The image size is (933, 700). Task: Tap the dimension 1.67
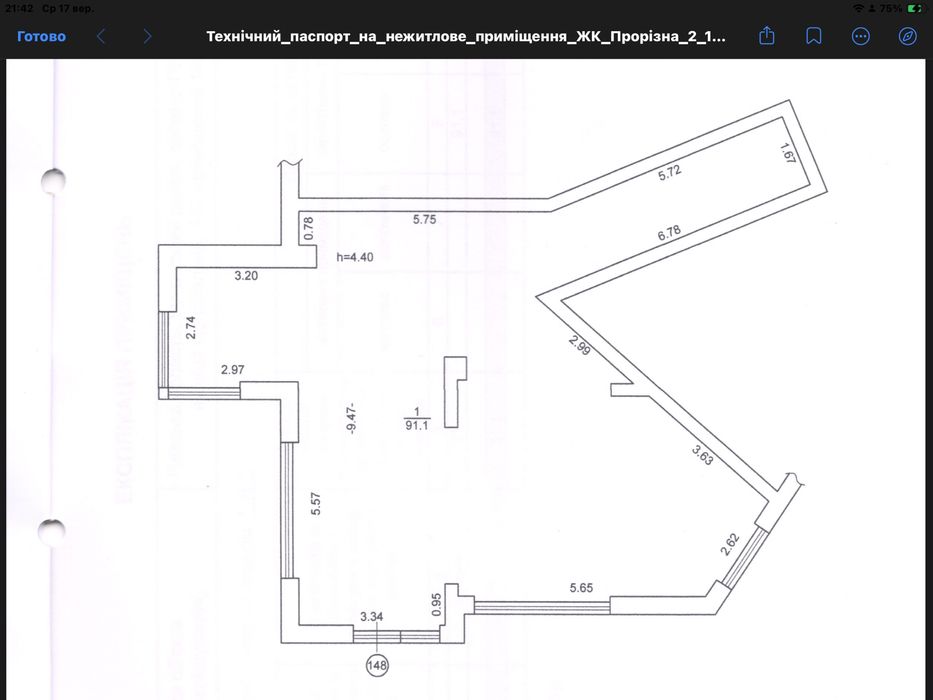[787, 153]
